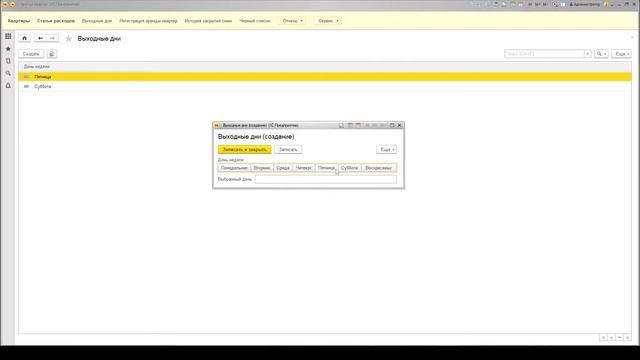Screen dimensions: 640x360
Task: Select the Пятница row in the list
Action: 325,77
